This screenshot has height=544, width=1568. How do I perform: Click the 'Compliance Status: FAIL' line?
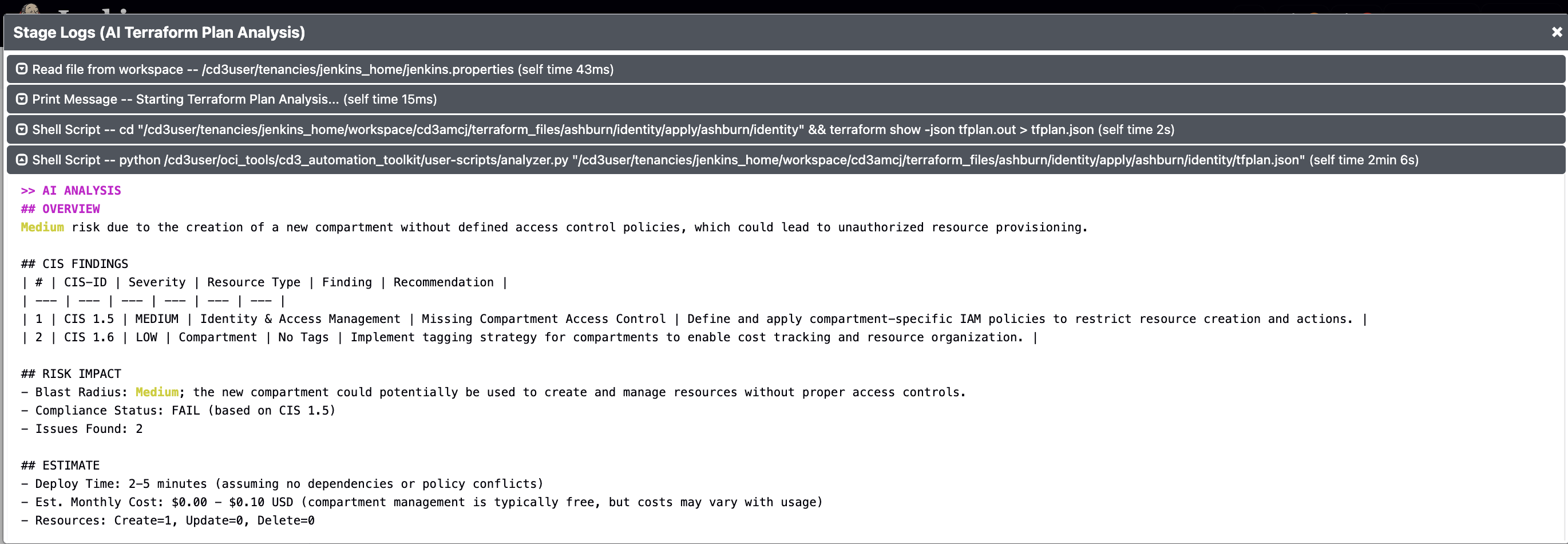[178, 410]
